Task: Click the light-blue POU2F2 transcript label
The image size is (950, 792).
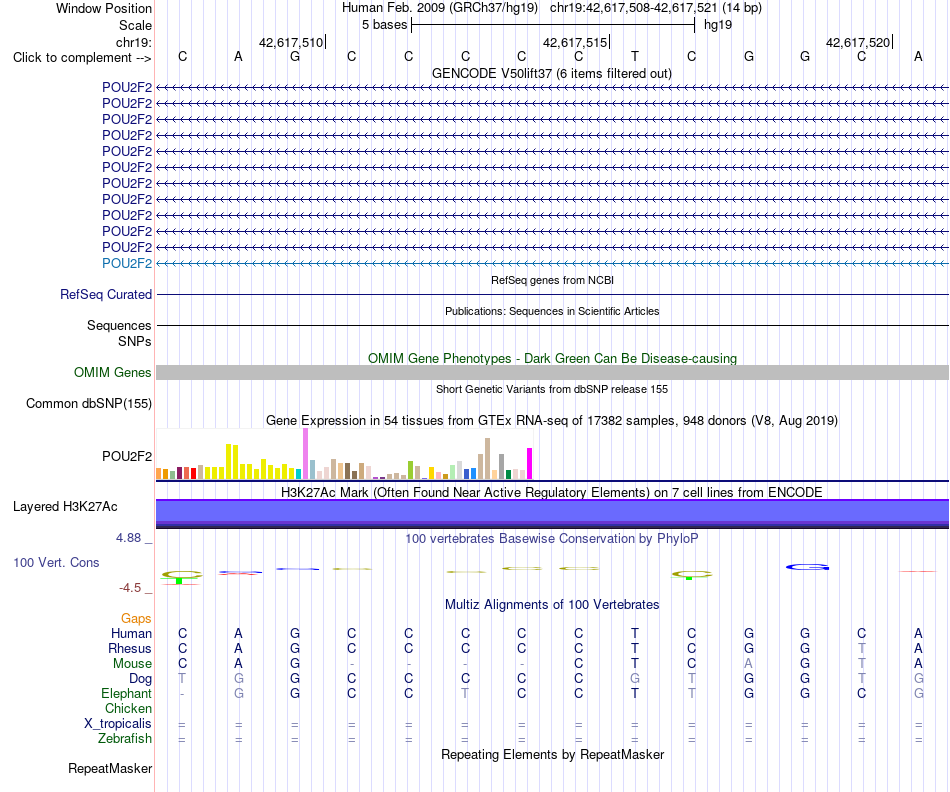Action: (x=127, y=263)
